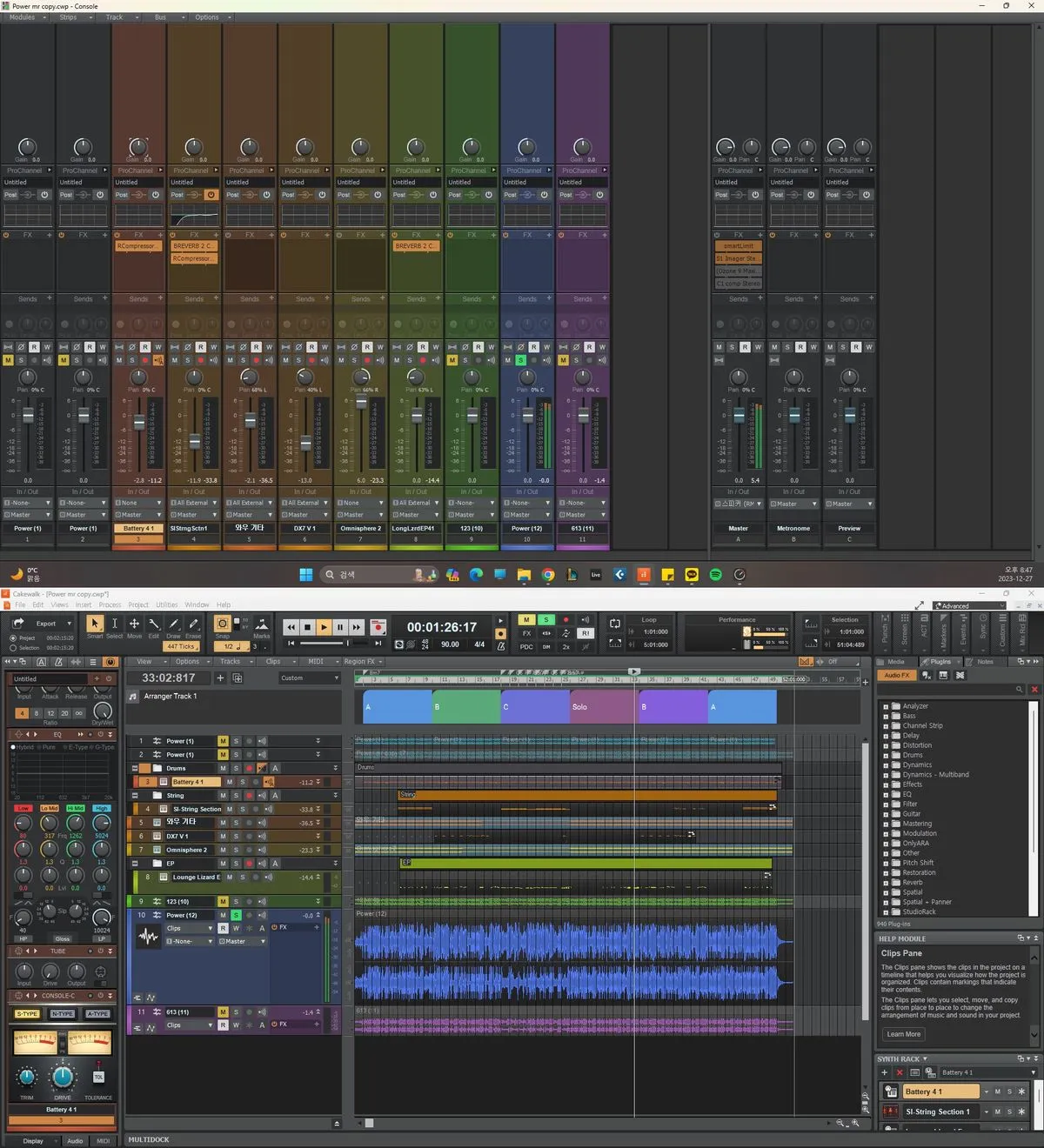Select the Selection export radio button
Viewport: 1044px width, 1148px height.
[x=13, y=648]
